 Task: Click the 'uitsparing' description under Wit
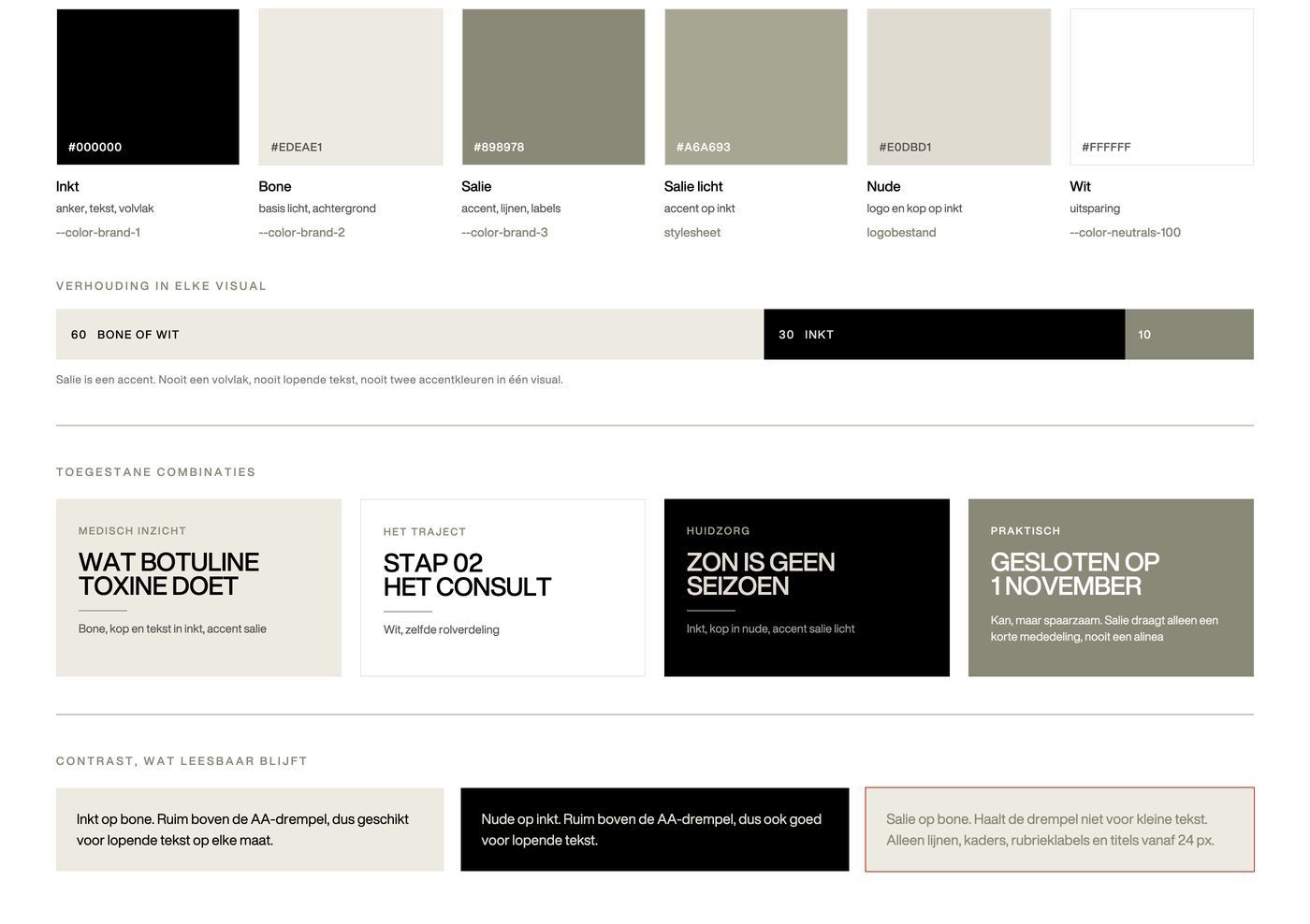coord(1095,209)
